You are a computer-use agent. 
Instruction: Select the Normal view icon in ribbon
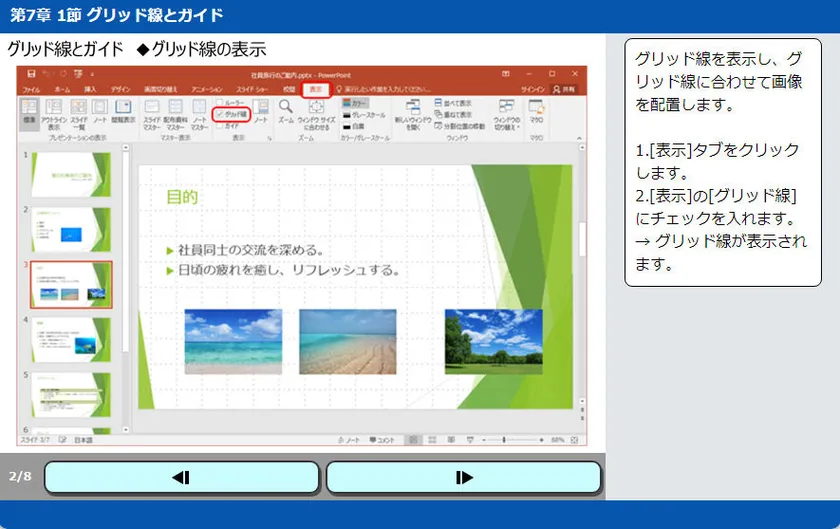(x=29, y=108)
